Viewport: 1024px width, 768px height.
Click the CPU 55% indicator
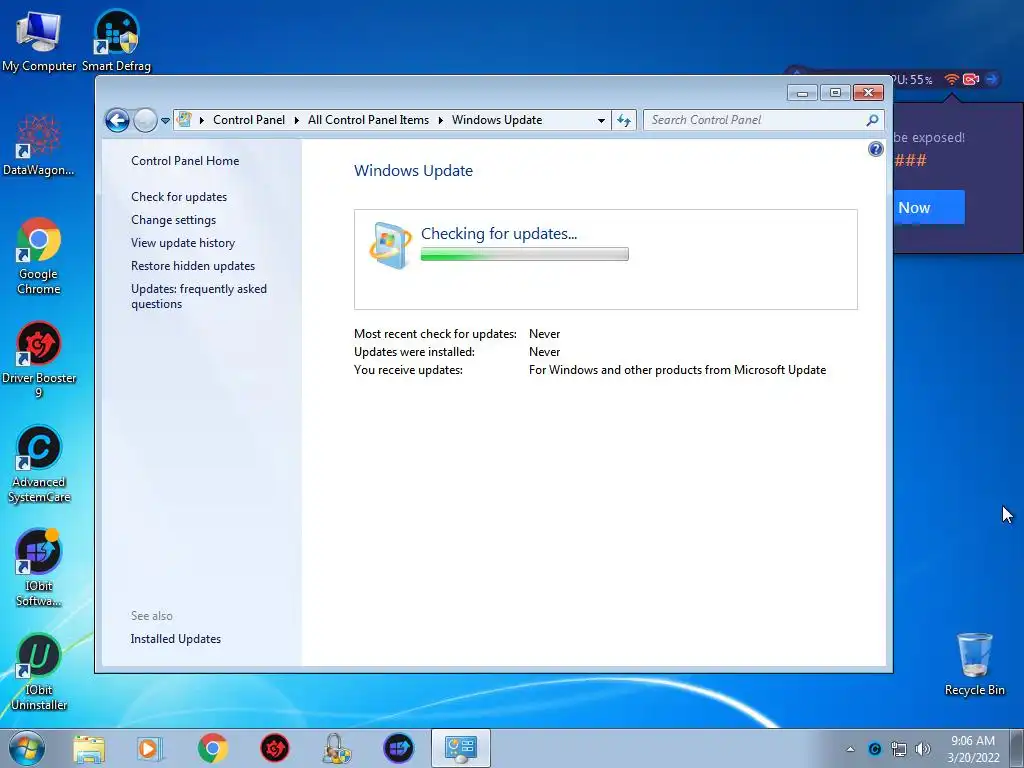tap(913, 80)
